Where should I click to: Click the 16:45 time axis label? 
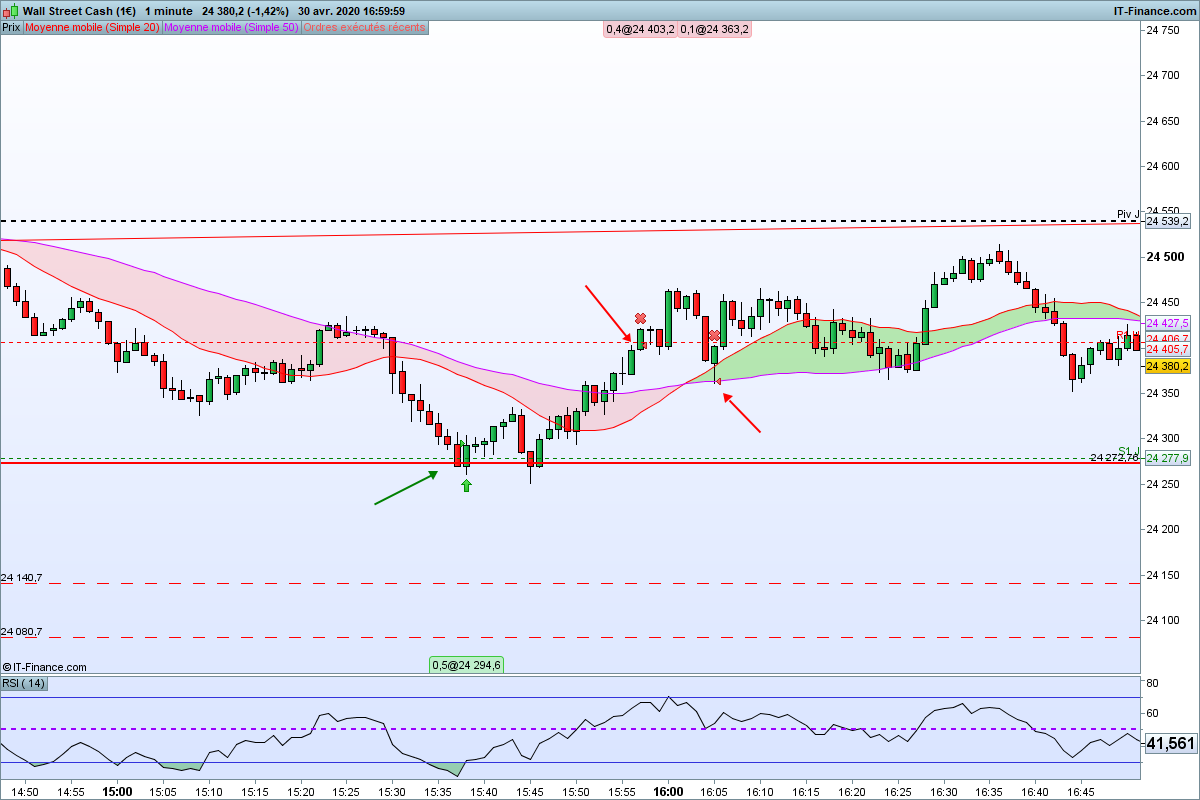1081,792
